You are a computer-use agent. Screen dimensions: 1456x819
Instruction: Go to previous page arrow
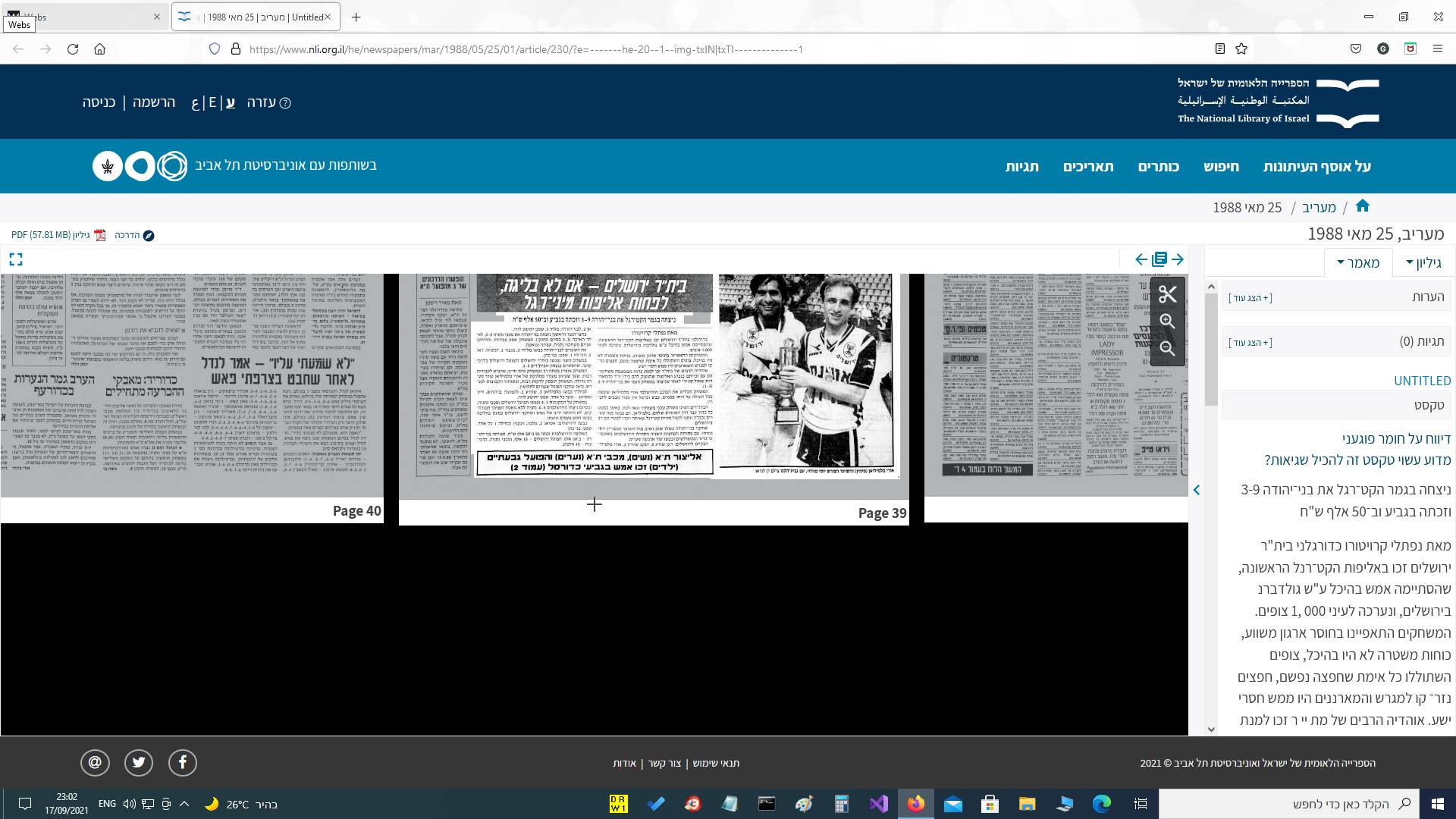tap(1141, 259)
